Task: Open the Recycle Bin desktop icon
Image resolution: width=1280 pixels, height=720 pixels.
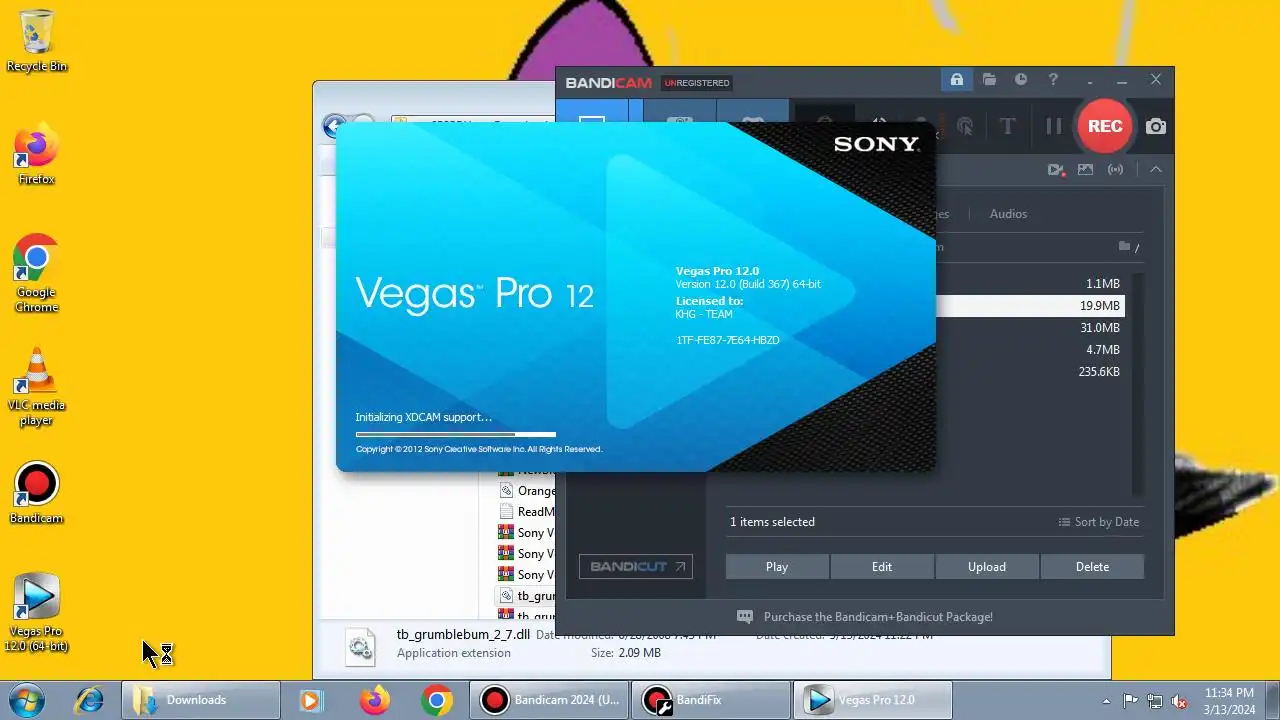Action: click(x=37, y=41)
